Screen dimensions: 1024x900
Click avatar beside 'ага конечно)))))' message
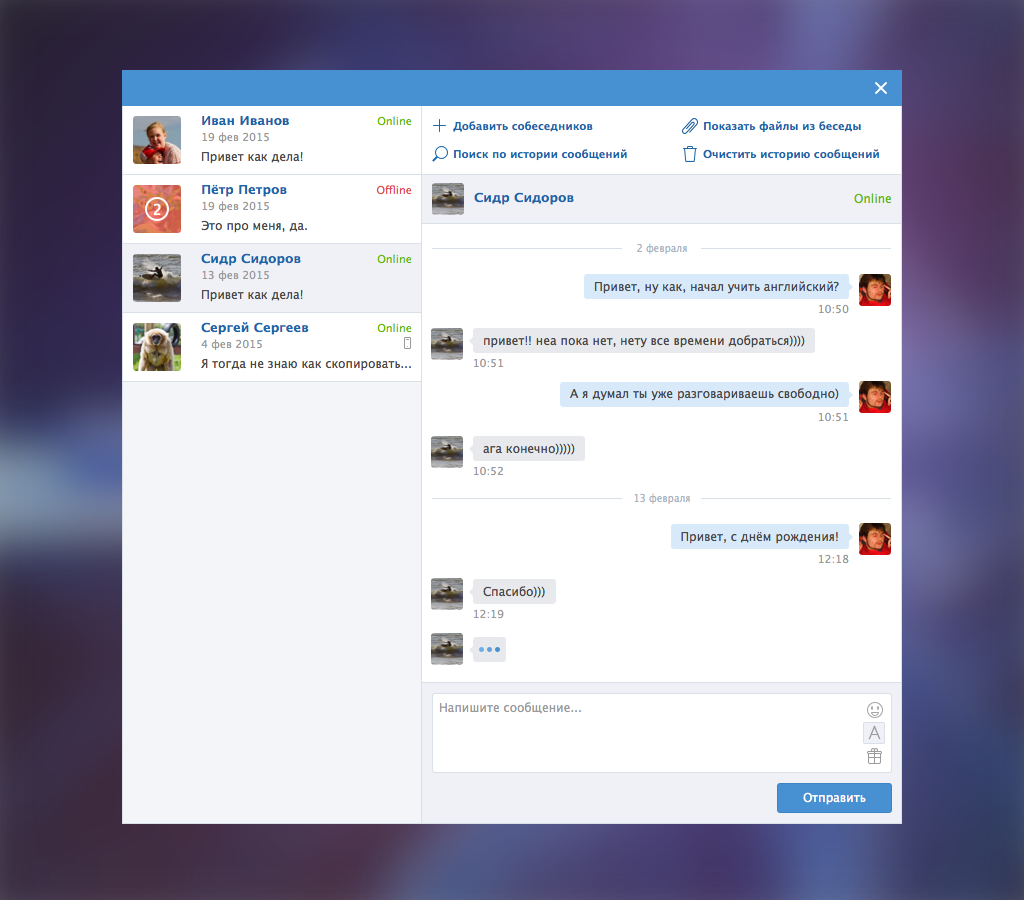[x=447, y=452]
